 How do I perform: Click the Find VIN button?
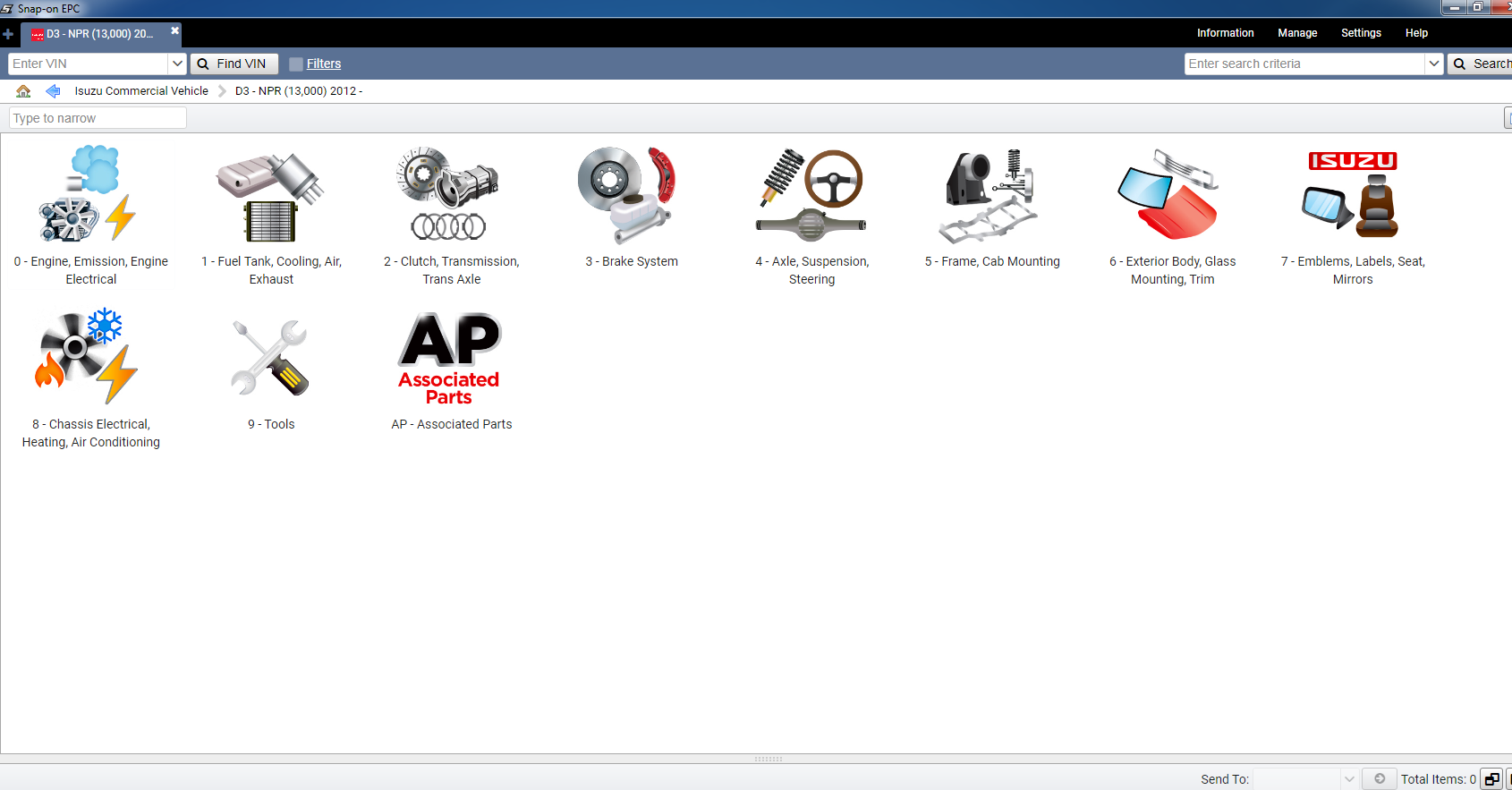[234, 64]
